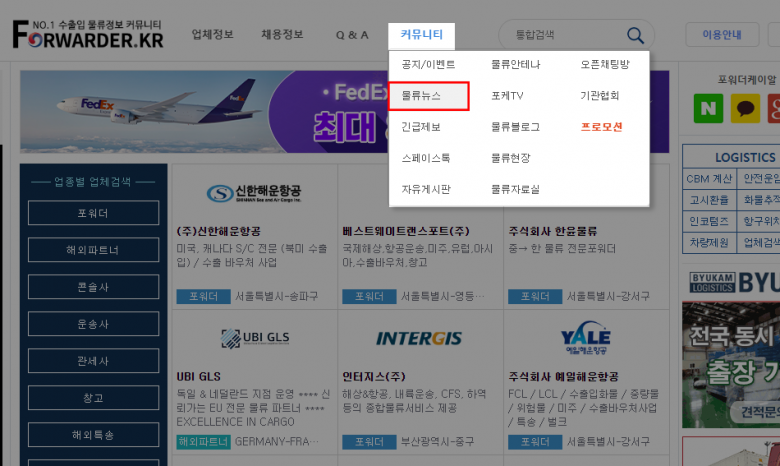
Task: Select 오픈채팅방 menu entry
Action: 605,64
